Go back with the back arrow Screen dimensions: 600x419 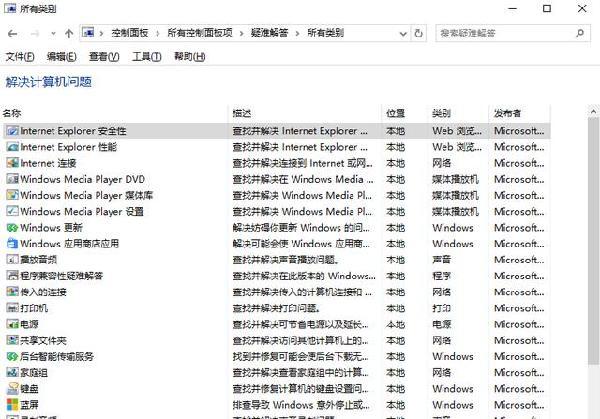coord(12,34)
